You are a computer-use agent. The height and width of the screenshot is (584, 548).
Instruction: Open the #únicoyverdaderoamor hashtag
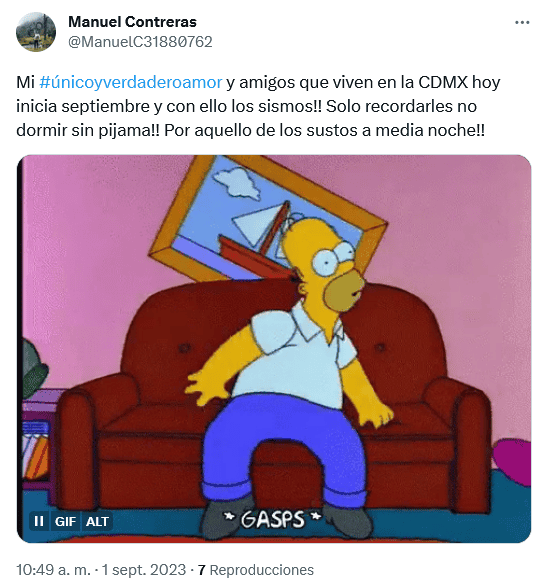pos(131,82)
